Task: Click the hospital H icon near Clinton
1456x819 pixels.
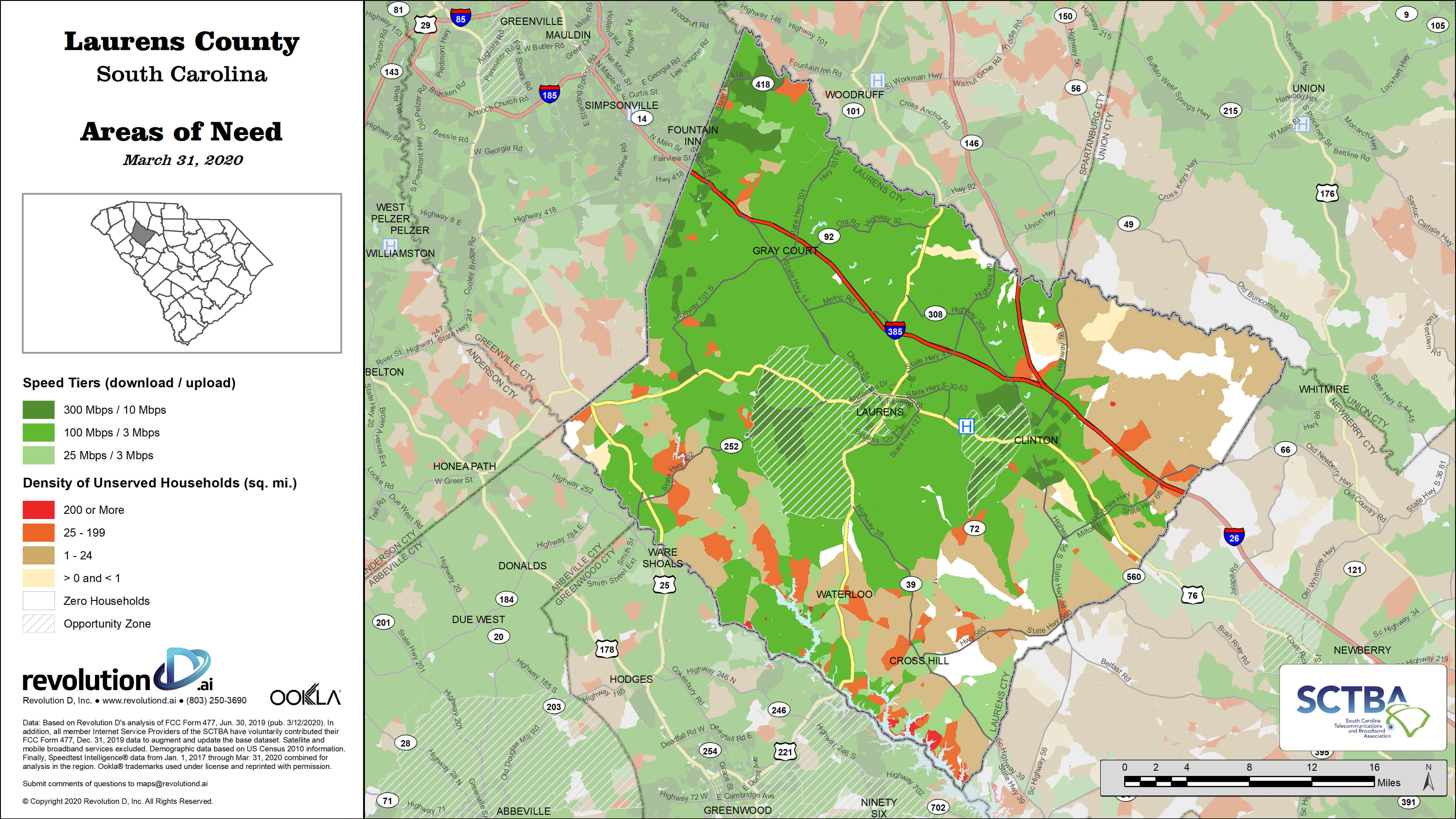Action: pyautogui.click(x=966, y=426)
